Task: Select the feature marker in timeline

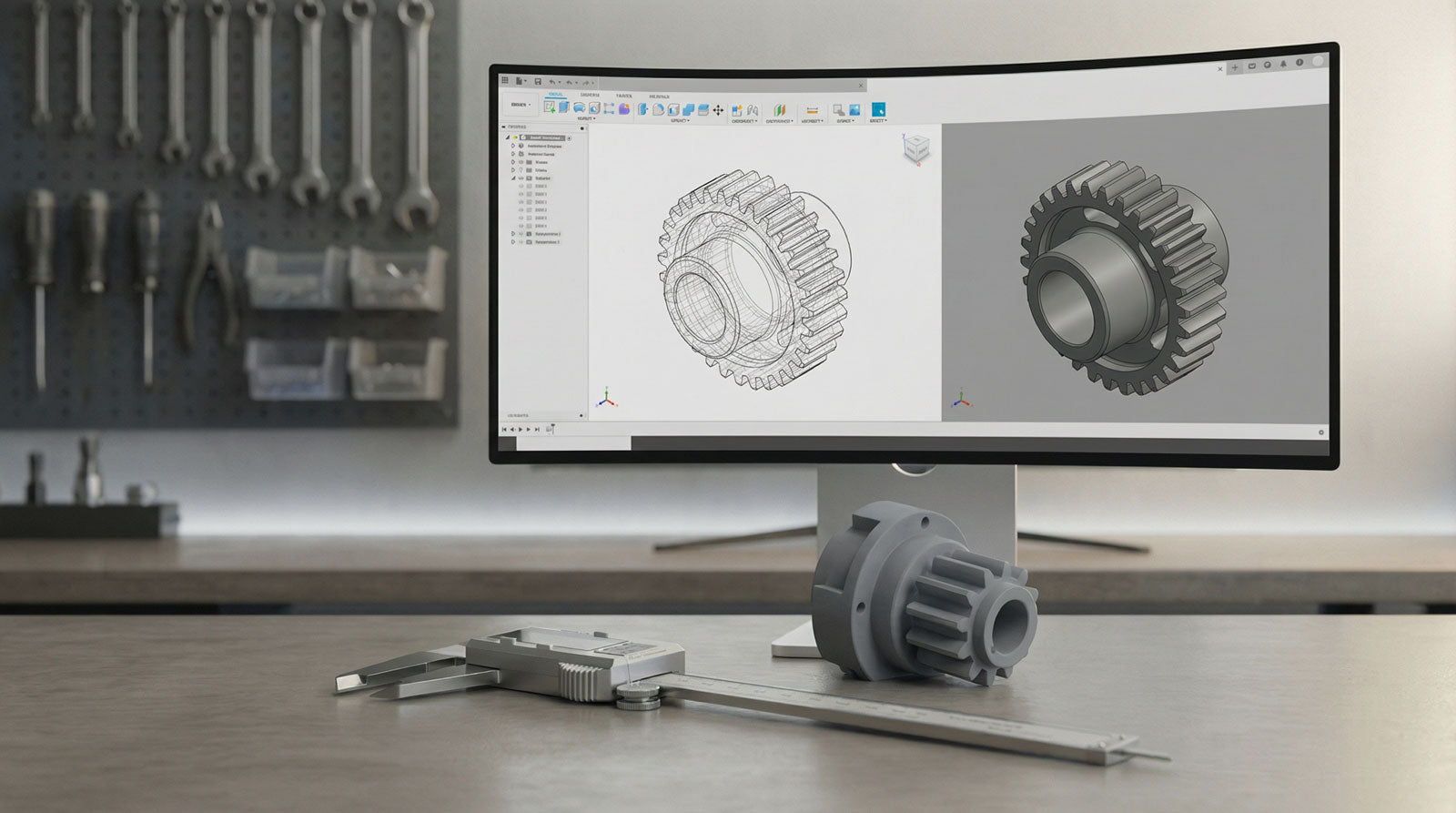Action: click(549, 429)
